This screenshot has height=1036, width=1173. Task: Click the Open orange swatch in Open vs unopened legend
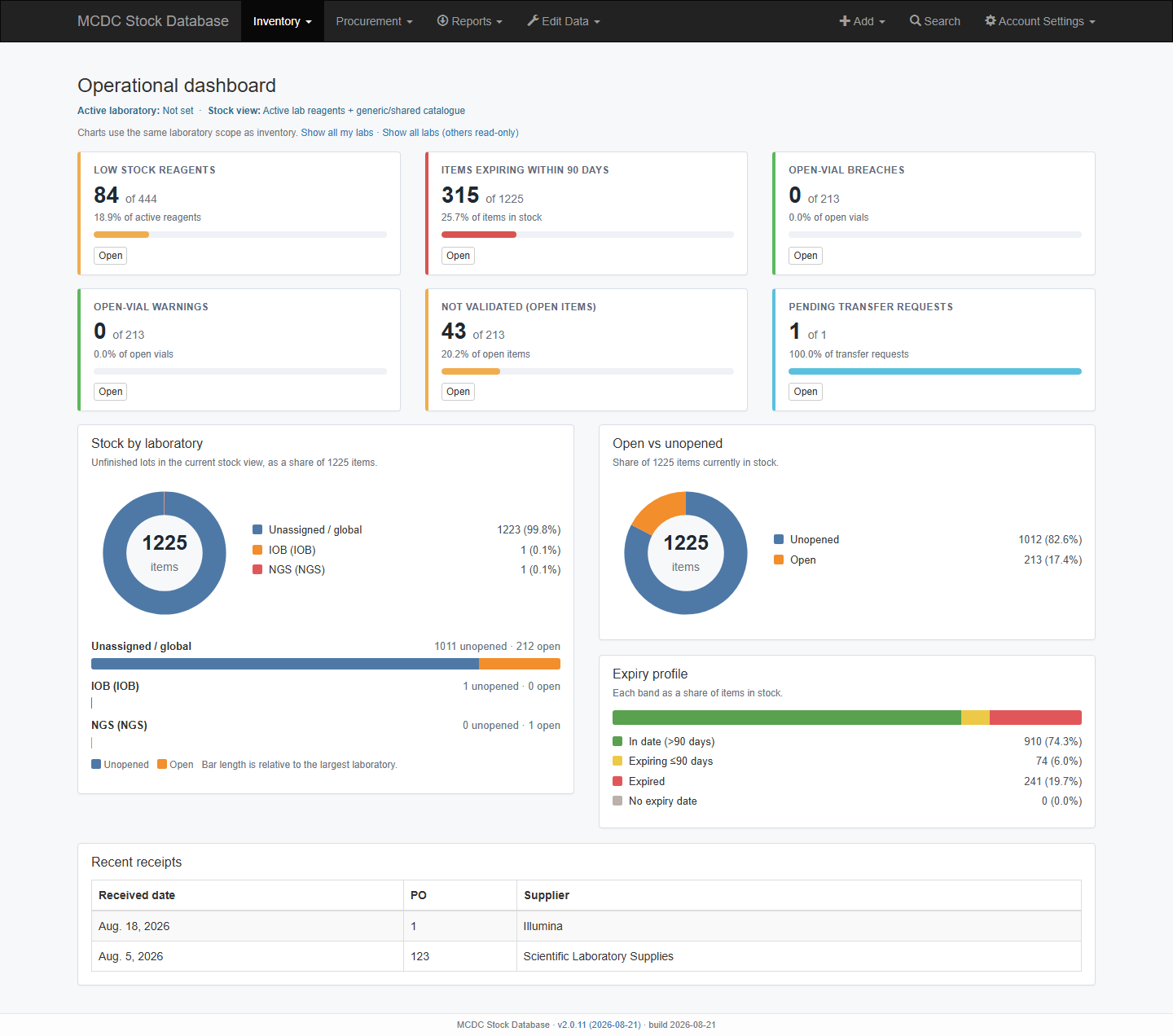pyautogui.click(x=779, y=560)
